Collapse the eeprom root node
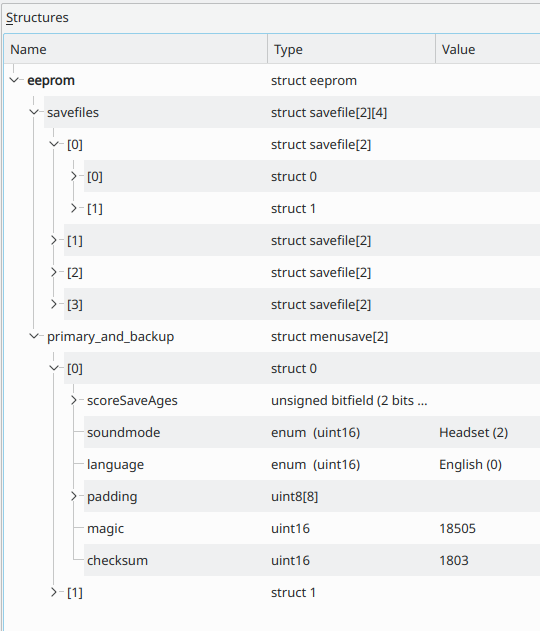 click(x=14, y=80)
